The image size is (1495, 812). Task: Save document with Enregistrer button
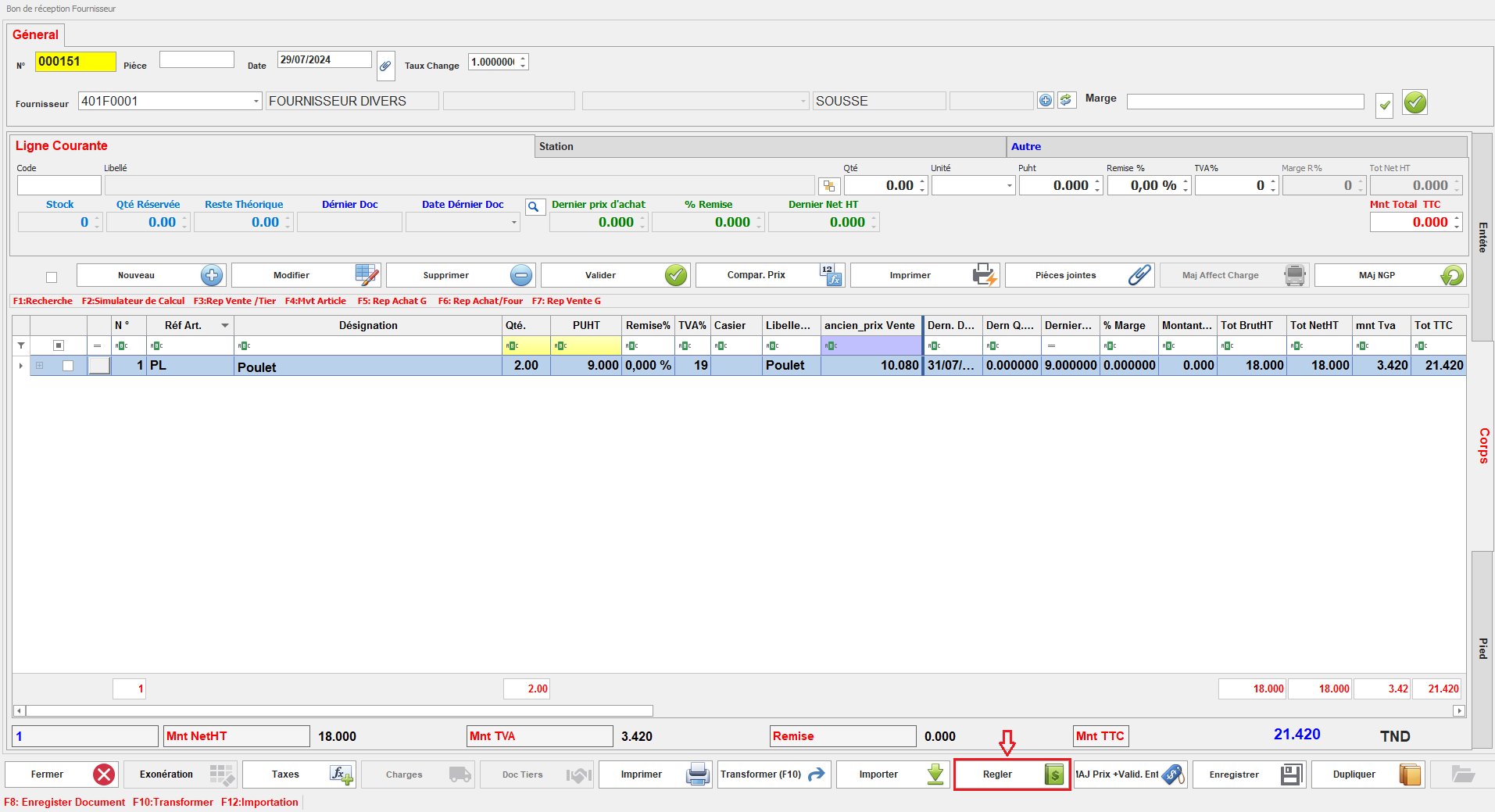1250,774
